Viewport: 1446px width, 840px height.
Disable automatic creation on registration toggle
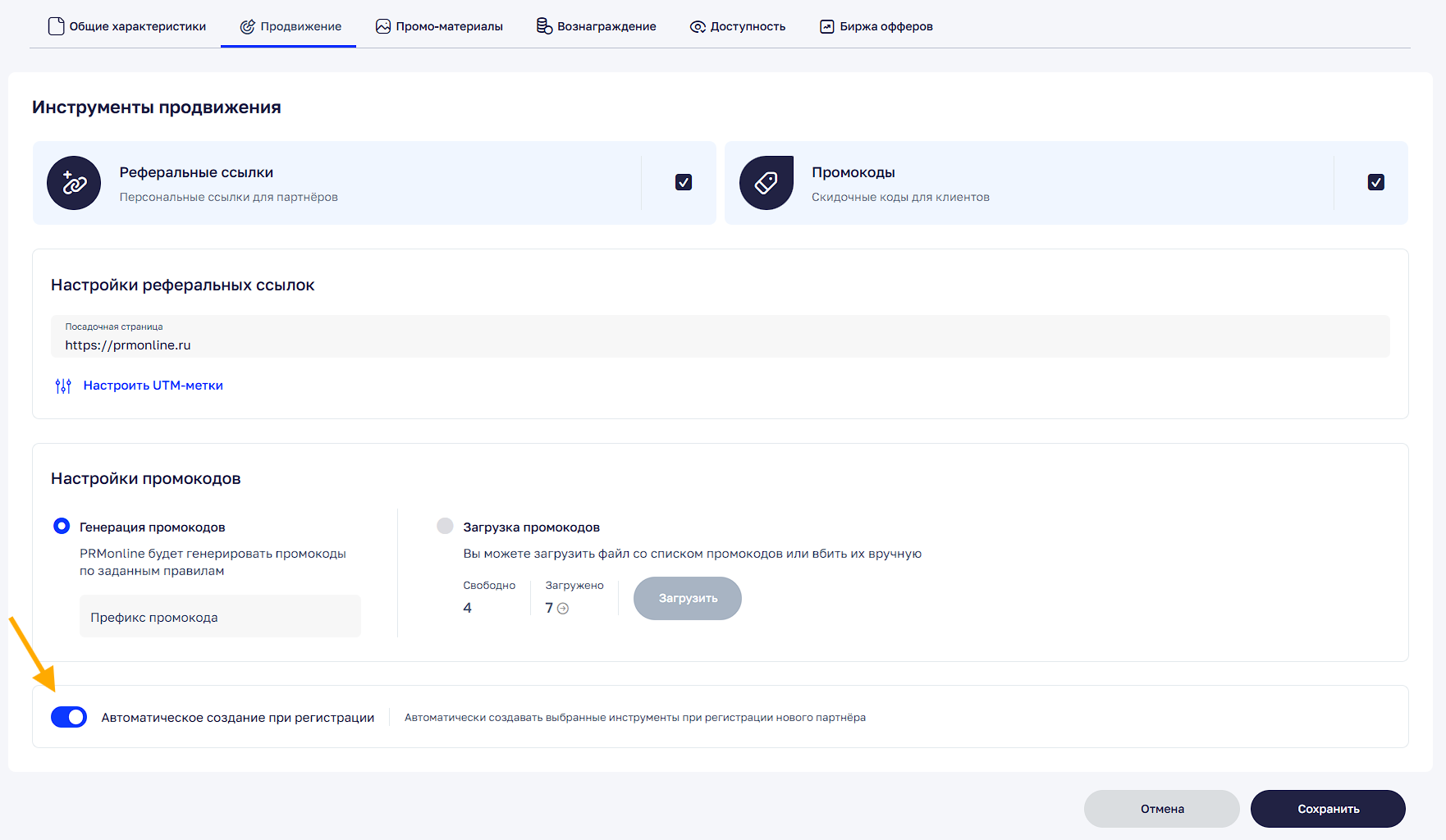69,717
